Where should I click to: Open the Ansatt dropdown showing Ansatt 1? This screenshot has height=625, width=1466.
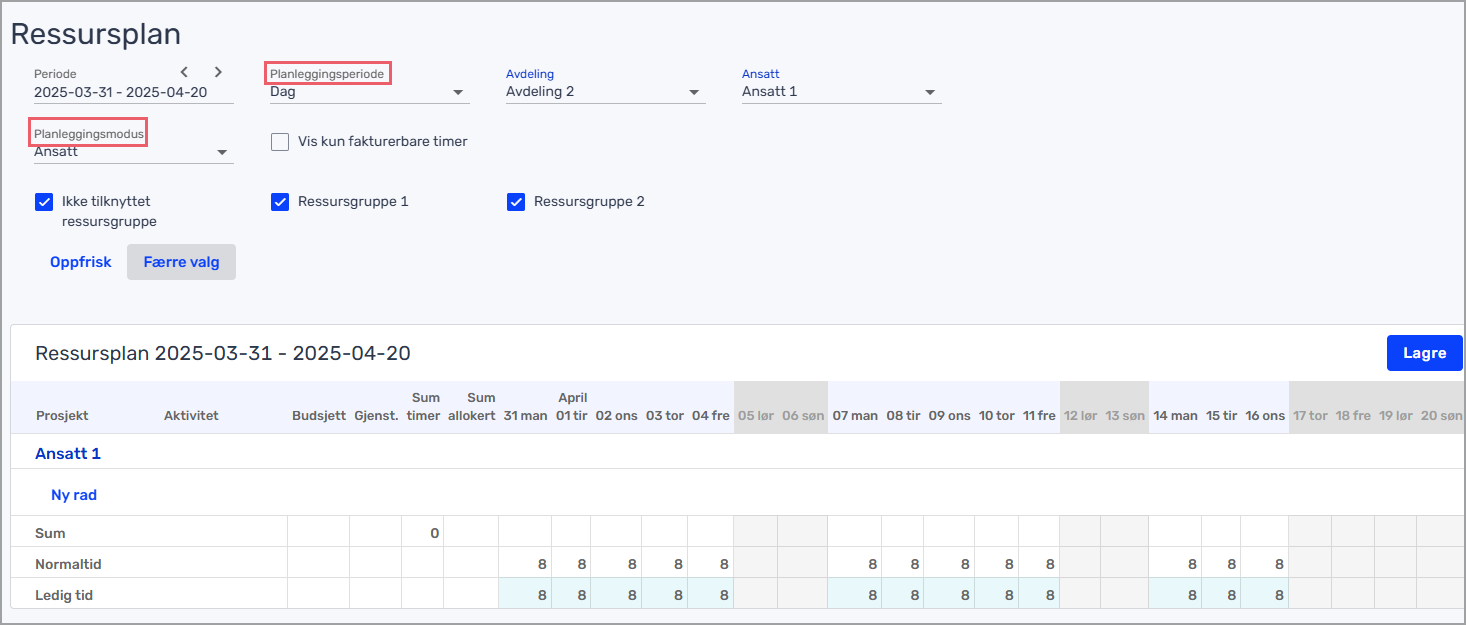pos(841,92)
